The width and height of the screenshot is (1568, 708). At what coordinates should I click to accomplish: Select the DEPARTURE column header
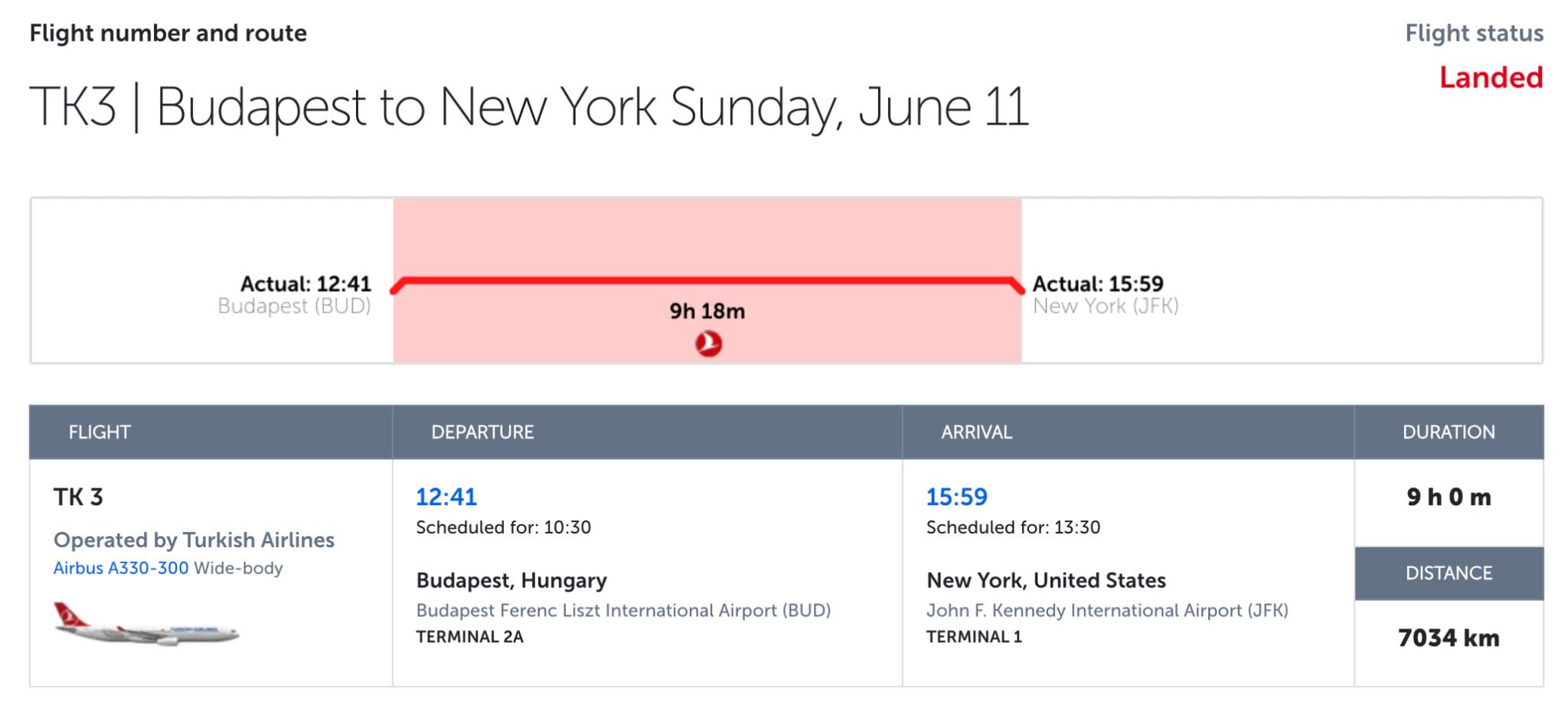[482, 432]
